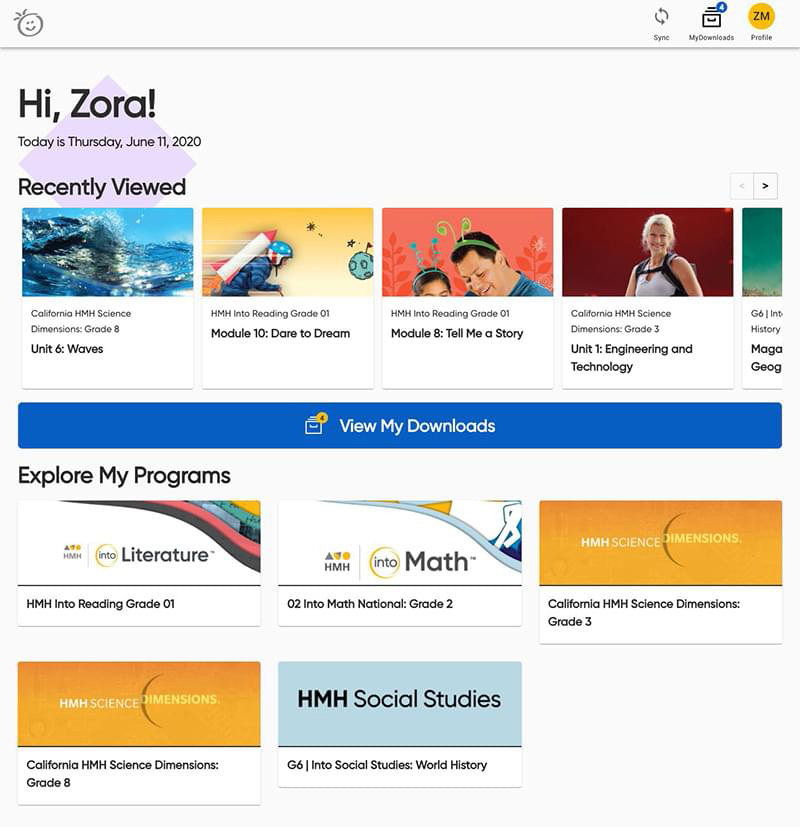800x827 pixels.
Task: Click California HMH Science Dimensions: Grade 3 card subtitle
Action: (x=621, y=321)
